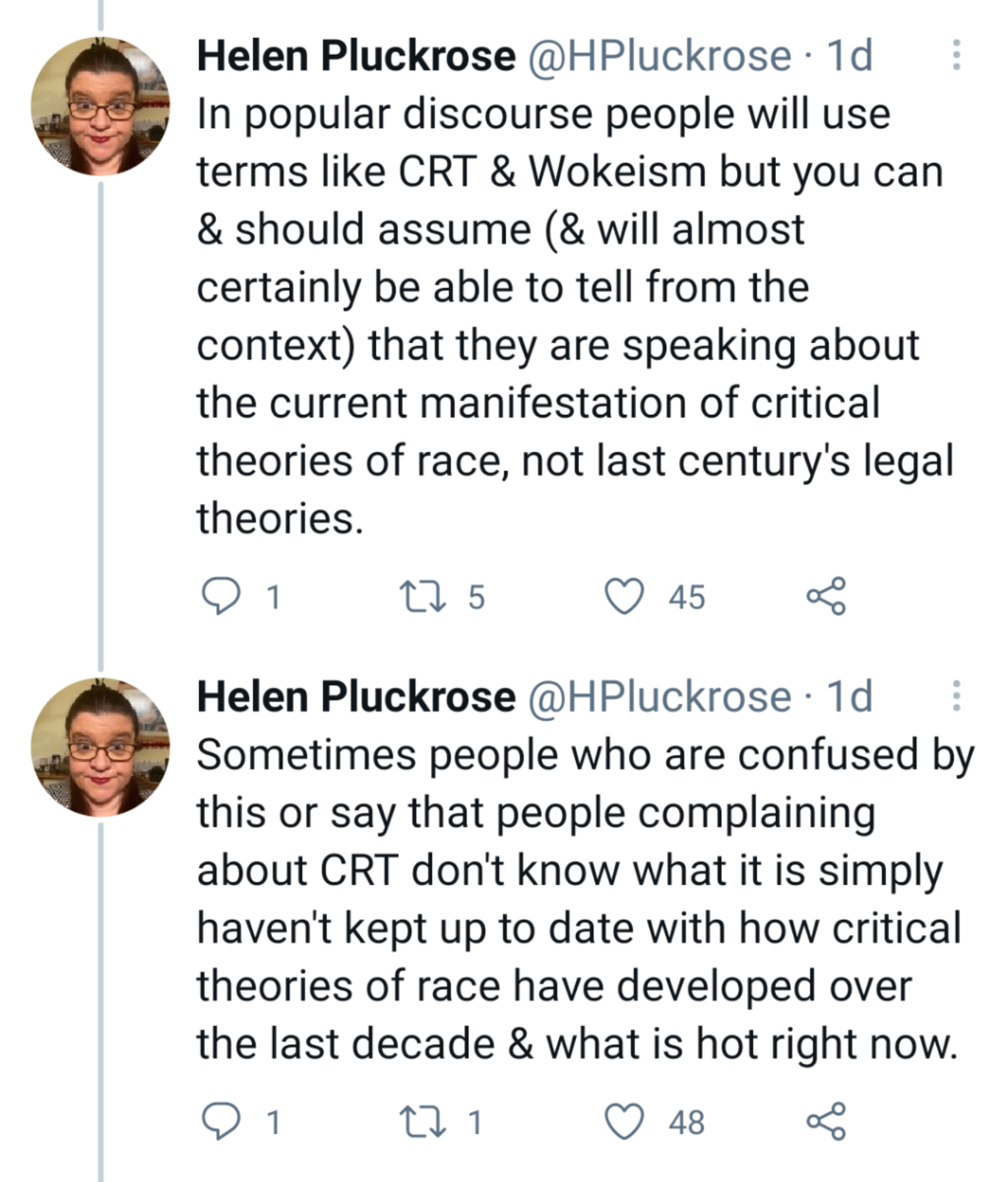
Task: Click Helen Pluckrose name on second tweet
Action: coord(356,697)
